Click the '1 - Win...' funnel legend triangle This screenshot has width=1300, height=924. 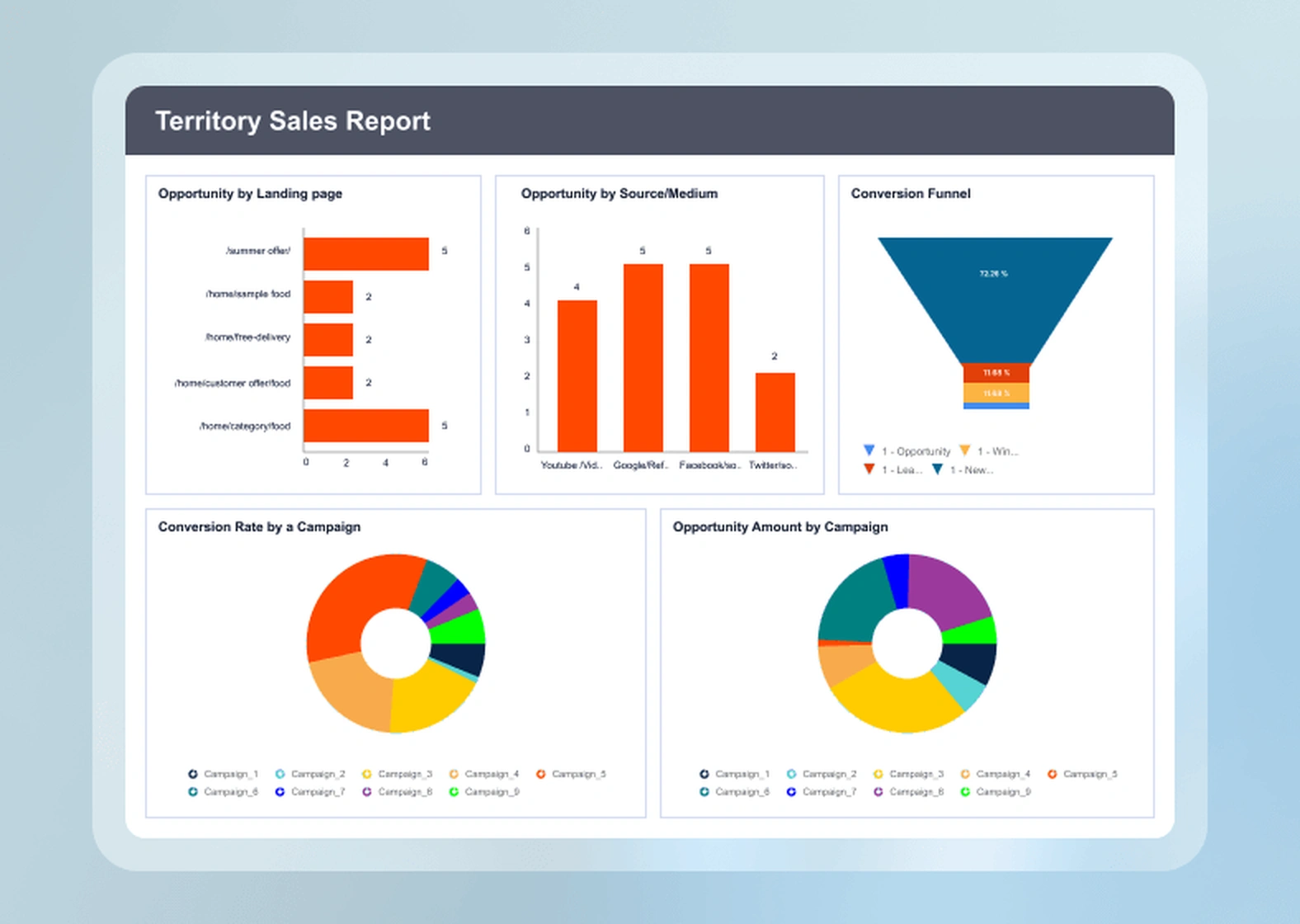coord(964,450)
